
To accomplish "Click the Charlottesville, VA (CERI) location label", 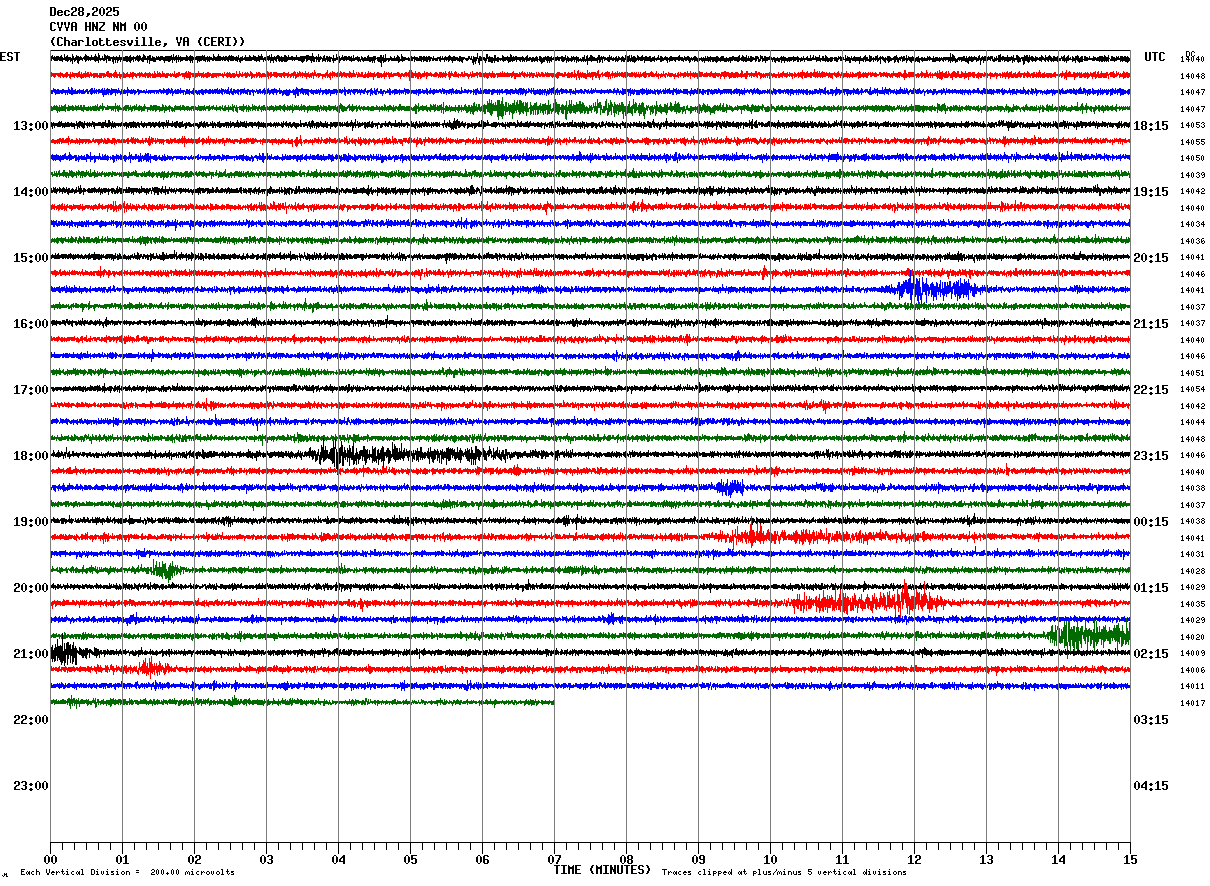I will (x=147, y=42).
